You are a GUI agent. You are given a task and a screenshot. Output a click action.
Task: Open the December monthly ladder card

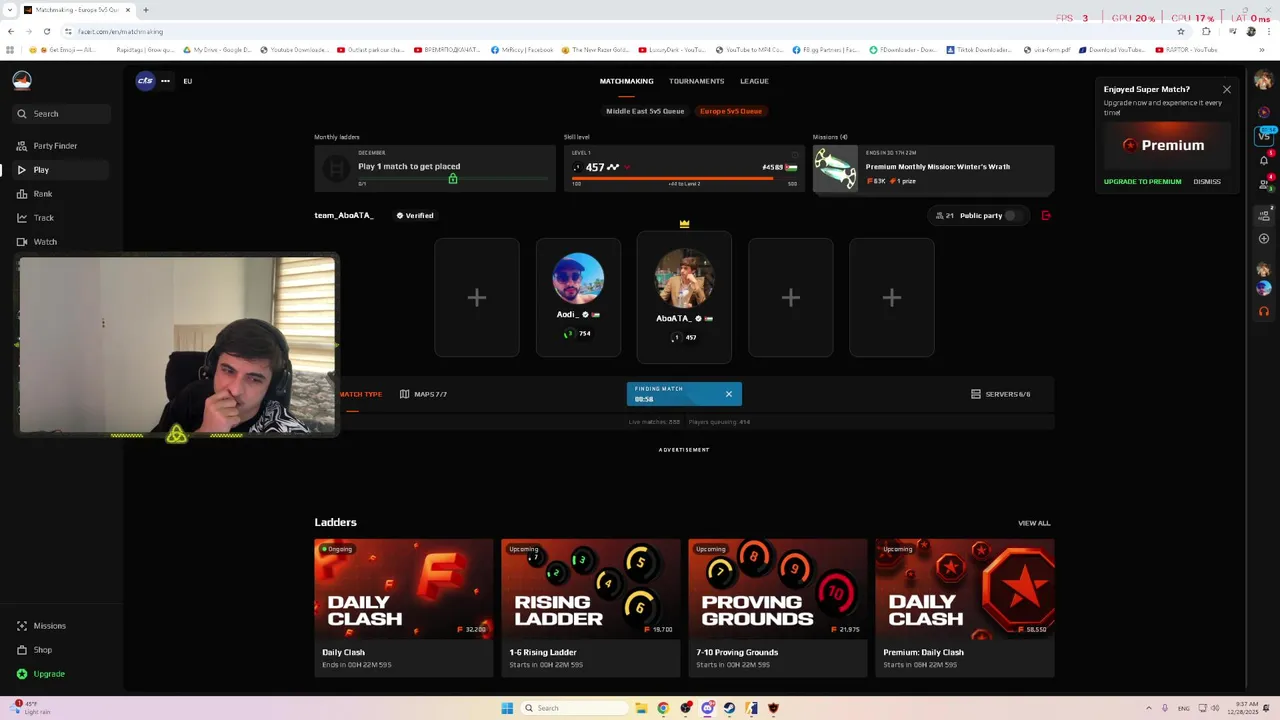[434, 168]
